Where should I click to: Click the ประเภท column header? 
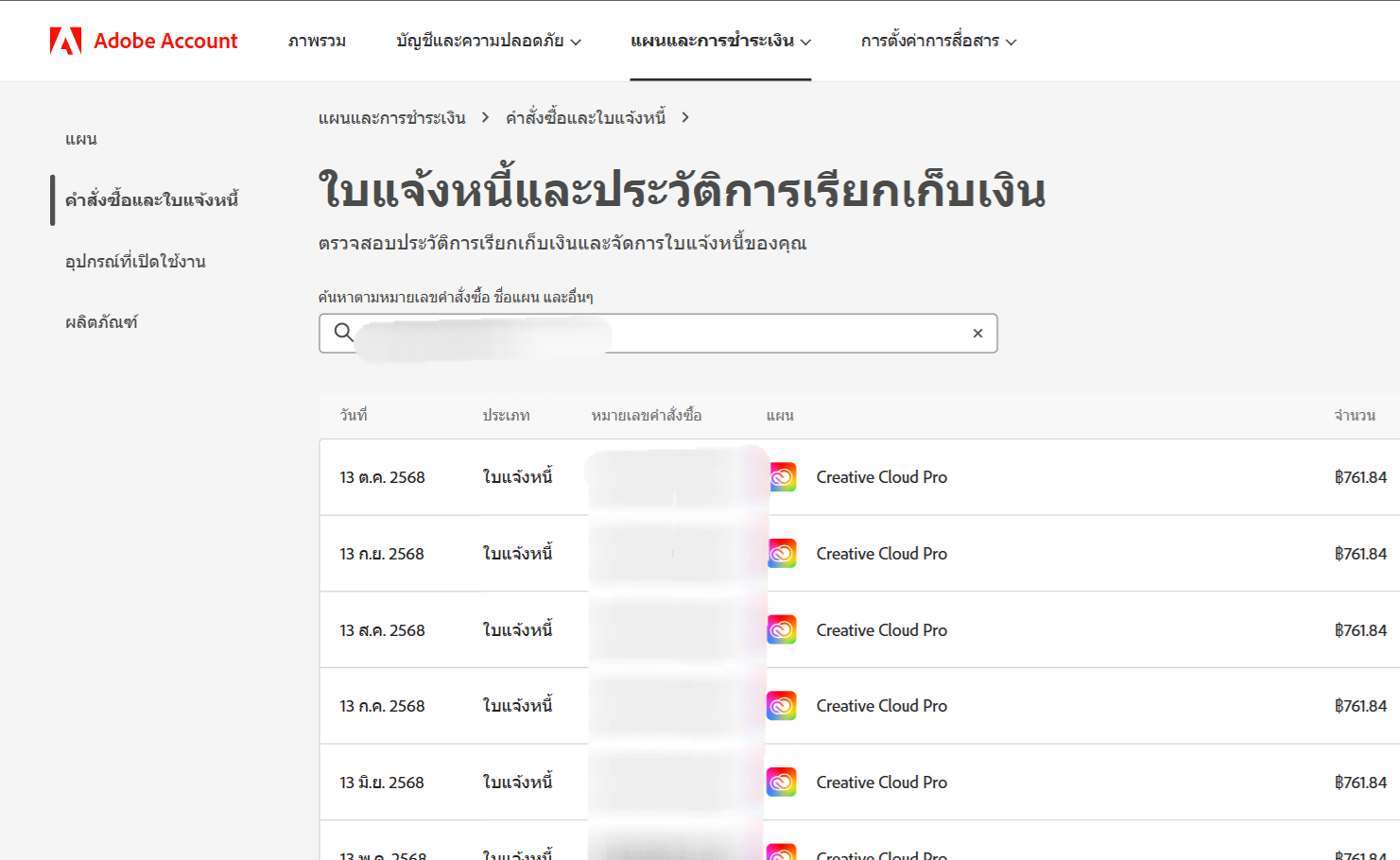pos(506,415)
